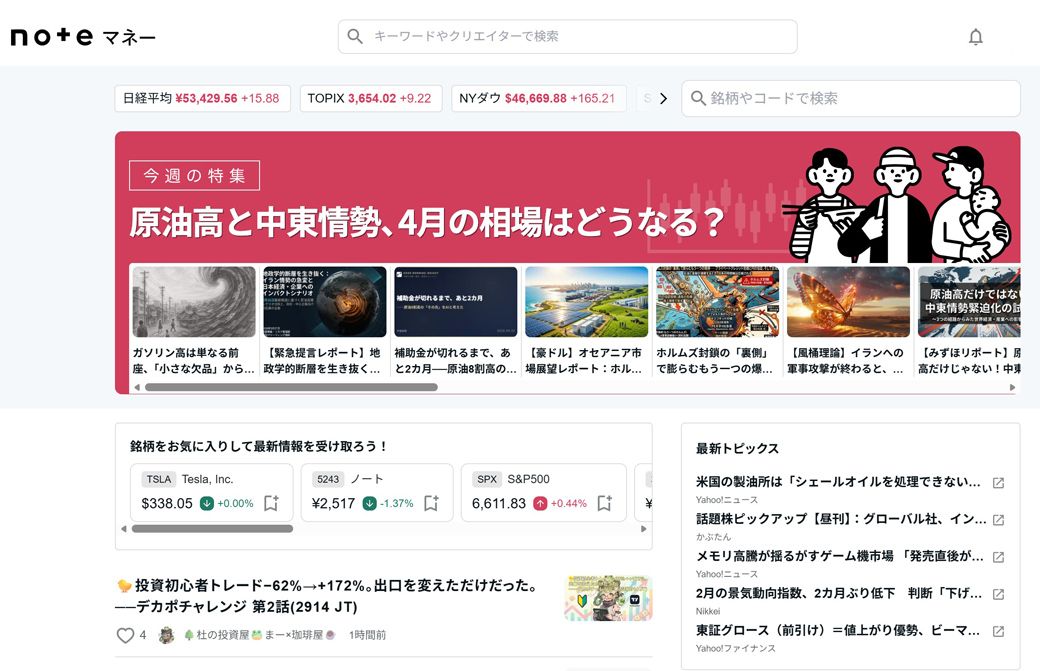Viewport: 1040px width, 671px height.
Task: Select the TOPIX index card
Action: 371,98
